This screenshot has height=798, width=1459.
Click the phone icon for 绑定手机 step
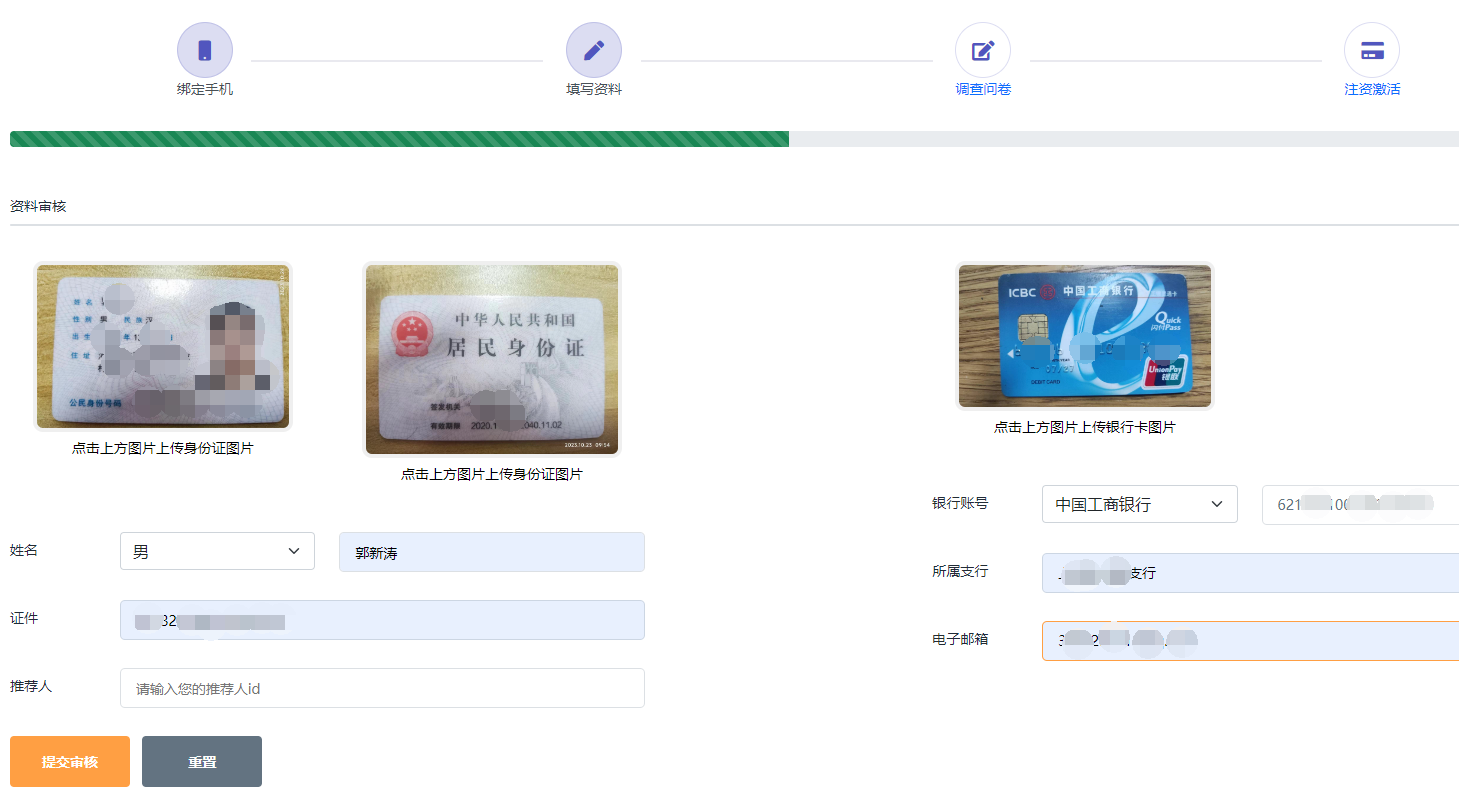pos(205,50)
